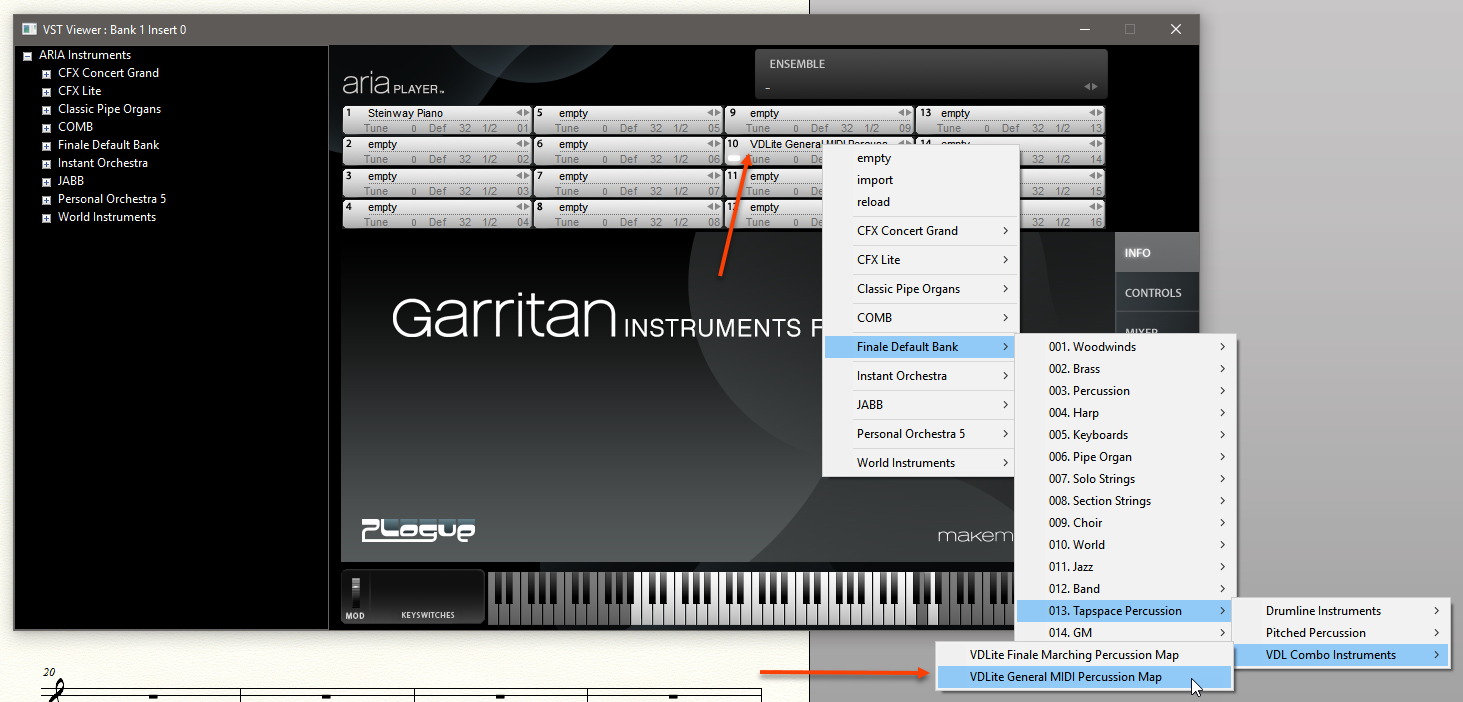Viewport: 1463px width, 702px height.
Task: Click the VST Viewer window title icon
Action: pyautogui.click(x=29, y=30)
